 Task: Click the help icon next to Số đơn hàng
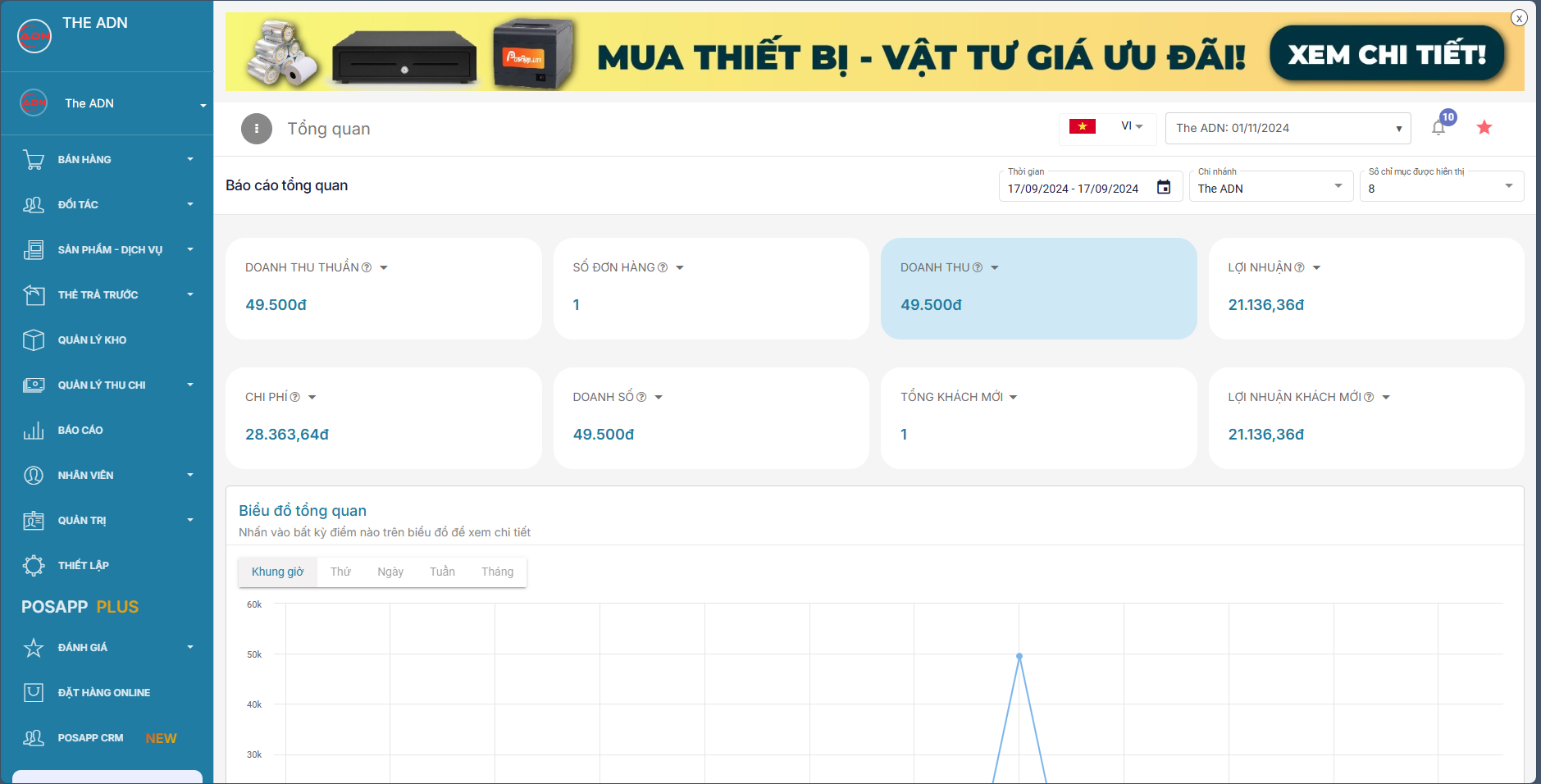(x=663, y=267)
